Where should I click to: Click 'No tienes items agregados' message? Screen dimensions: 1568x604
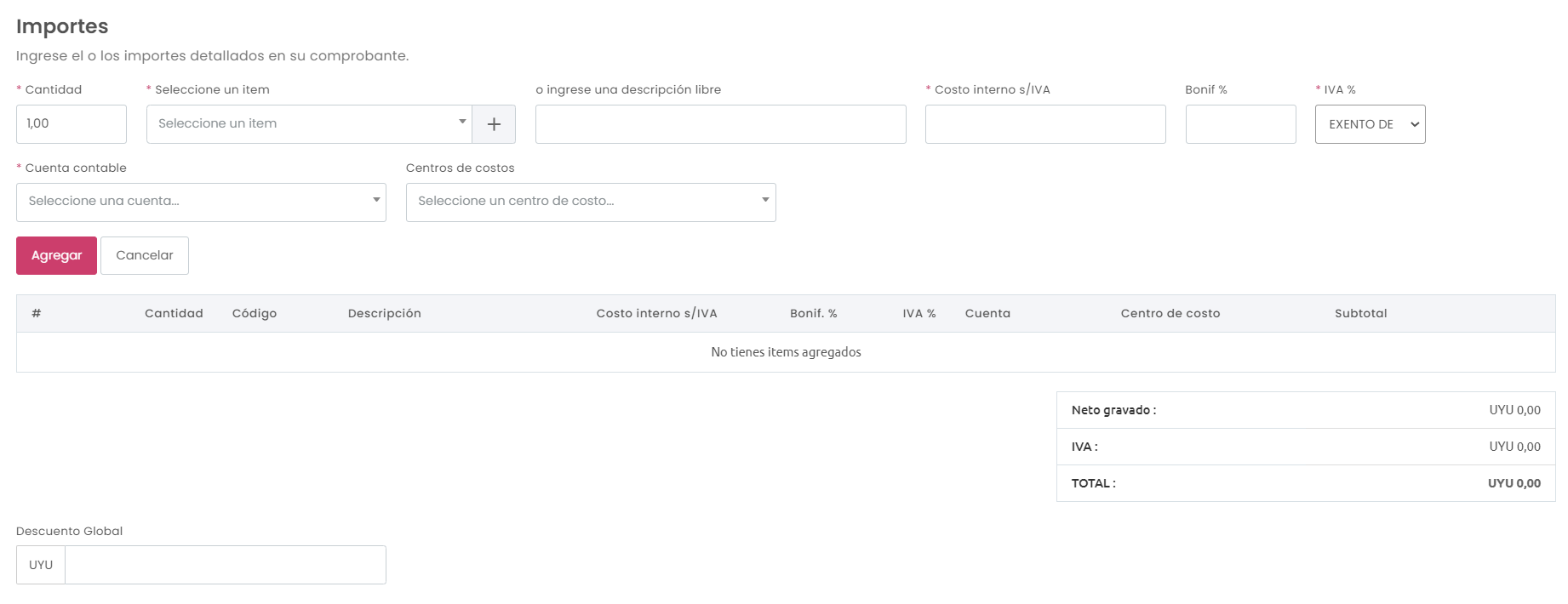tap(786, 352)
